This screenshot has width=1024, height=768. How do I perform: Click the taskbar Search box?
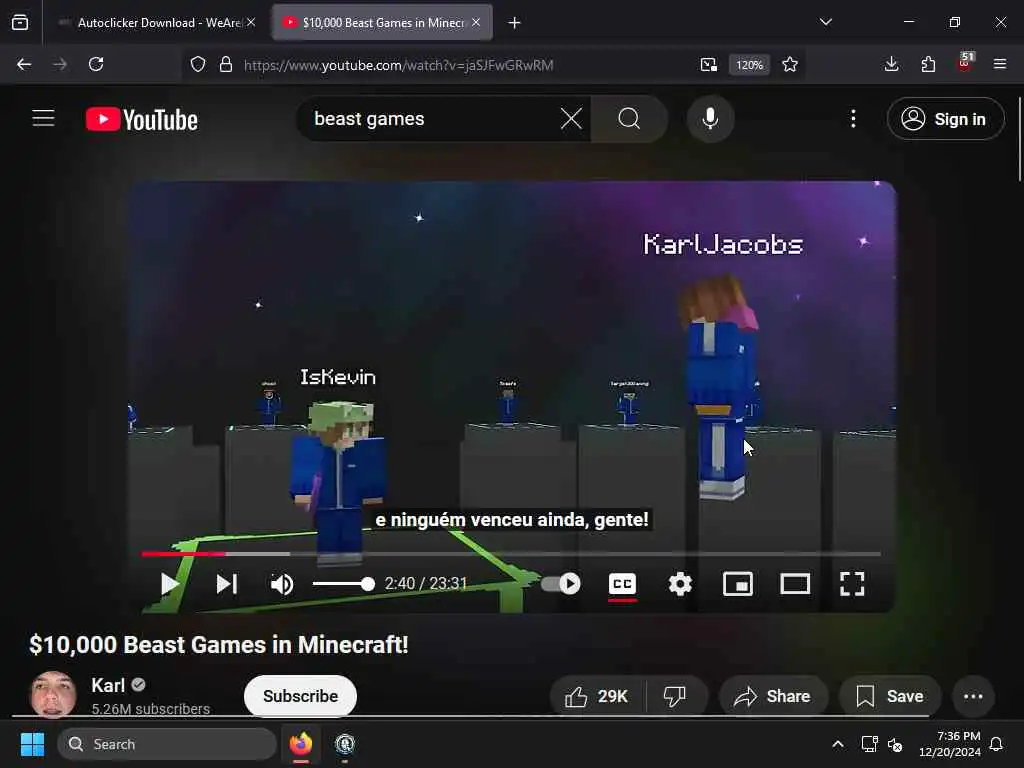167,744
